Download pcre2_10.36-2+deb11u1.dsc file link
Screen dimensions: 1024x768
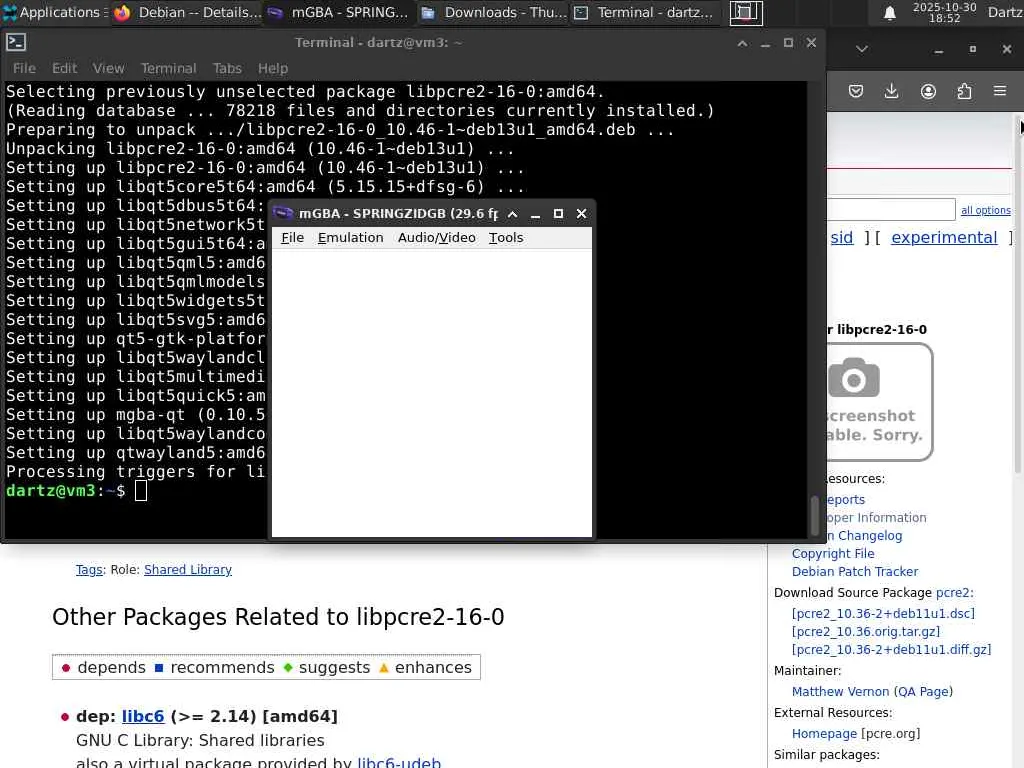tap(883, 614)
